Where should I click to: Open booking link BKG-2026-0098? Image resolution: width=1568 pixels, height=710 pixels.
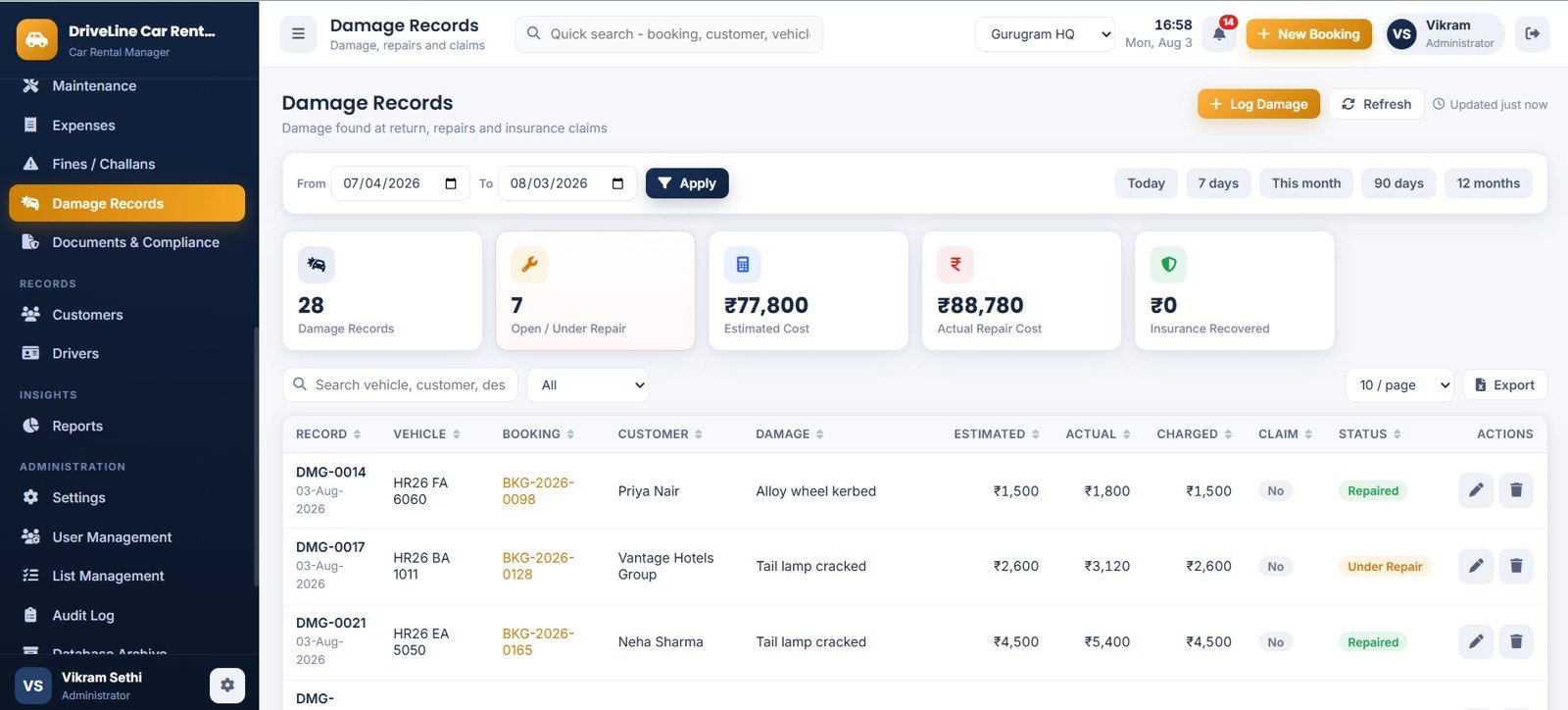[538, 490]
